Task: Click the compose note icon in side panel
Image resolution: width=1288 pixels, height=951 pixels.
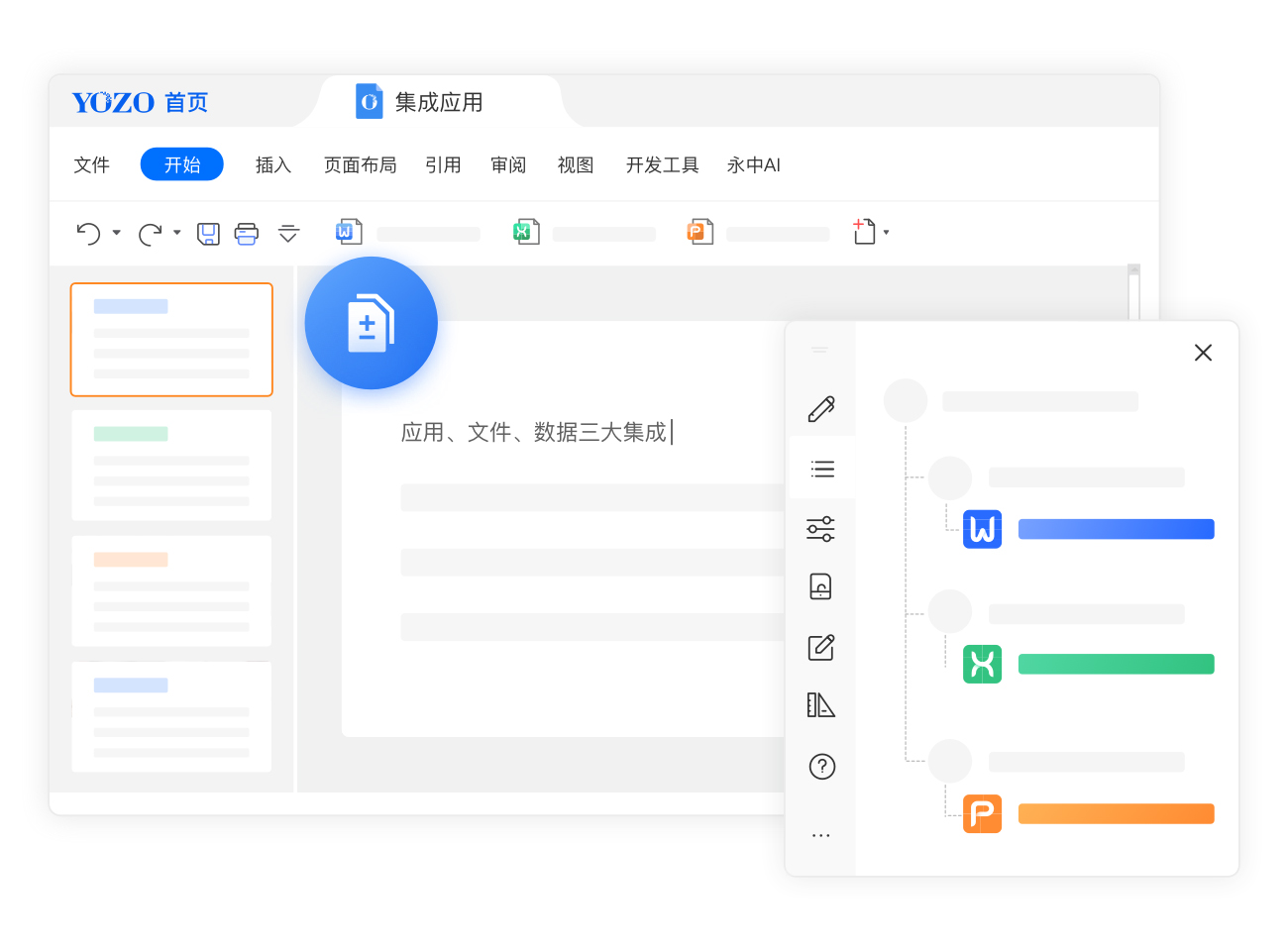Action: coord(821,647)
